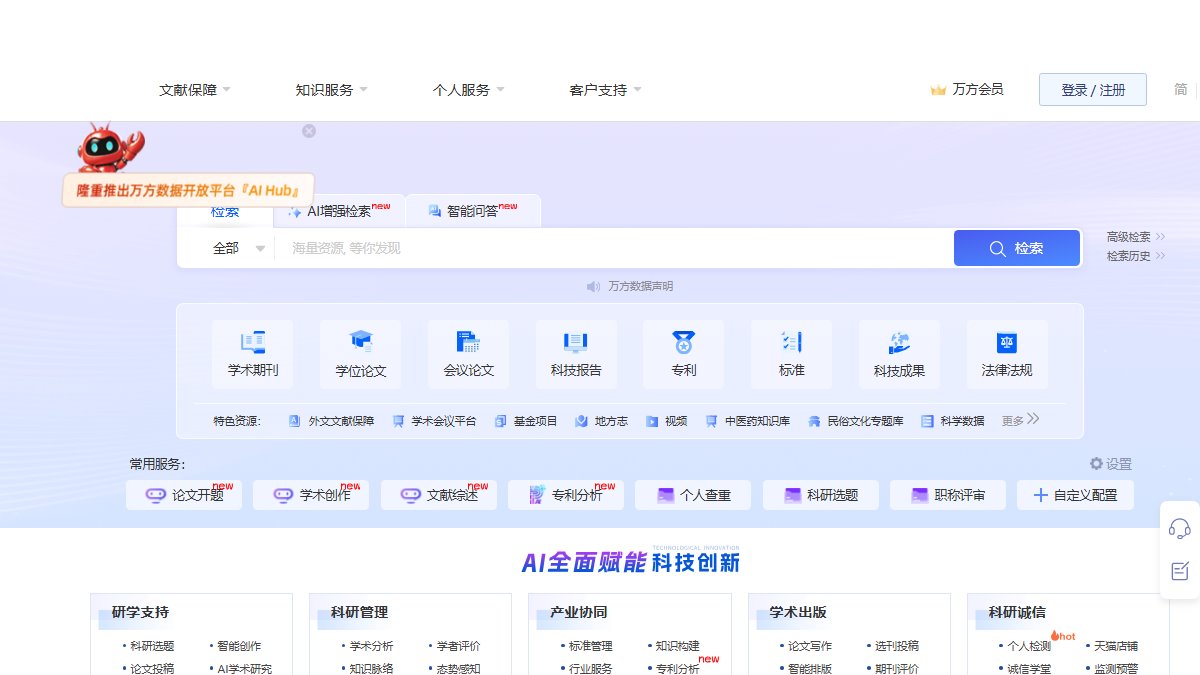Switch to the 智能问答 tab
Viewport: 1200px width, 675px height.
click(472, 211)
